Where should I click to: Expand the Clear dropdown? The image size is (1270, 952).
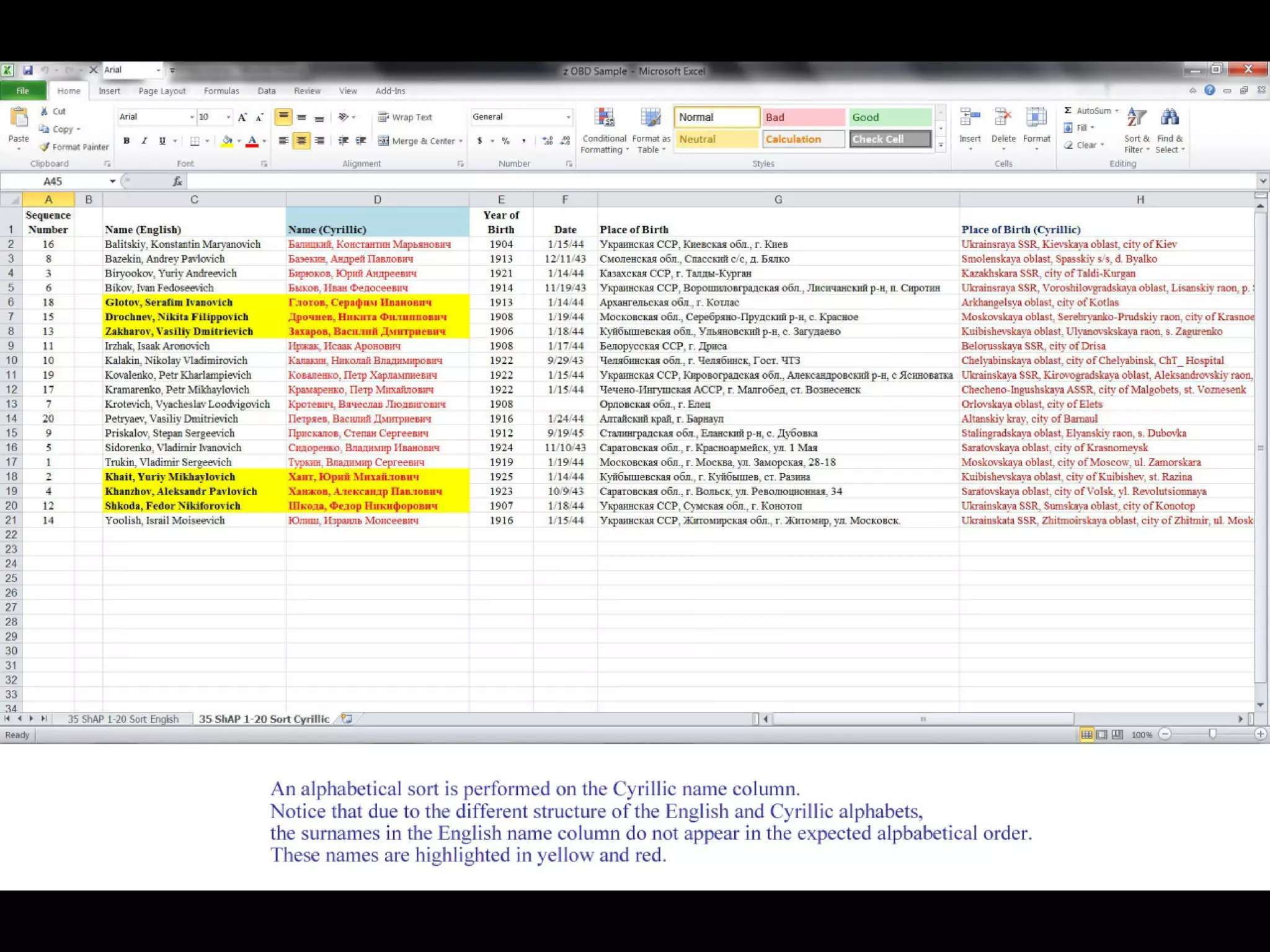[1103, 145]
